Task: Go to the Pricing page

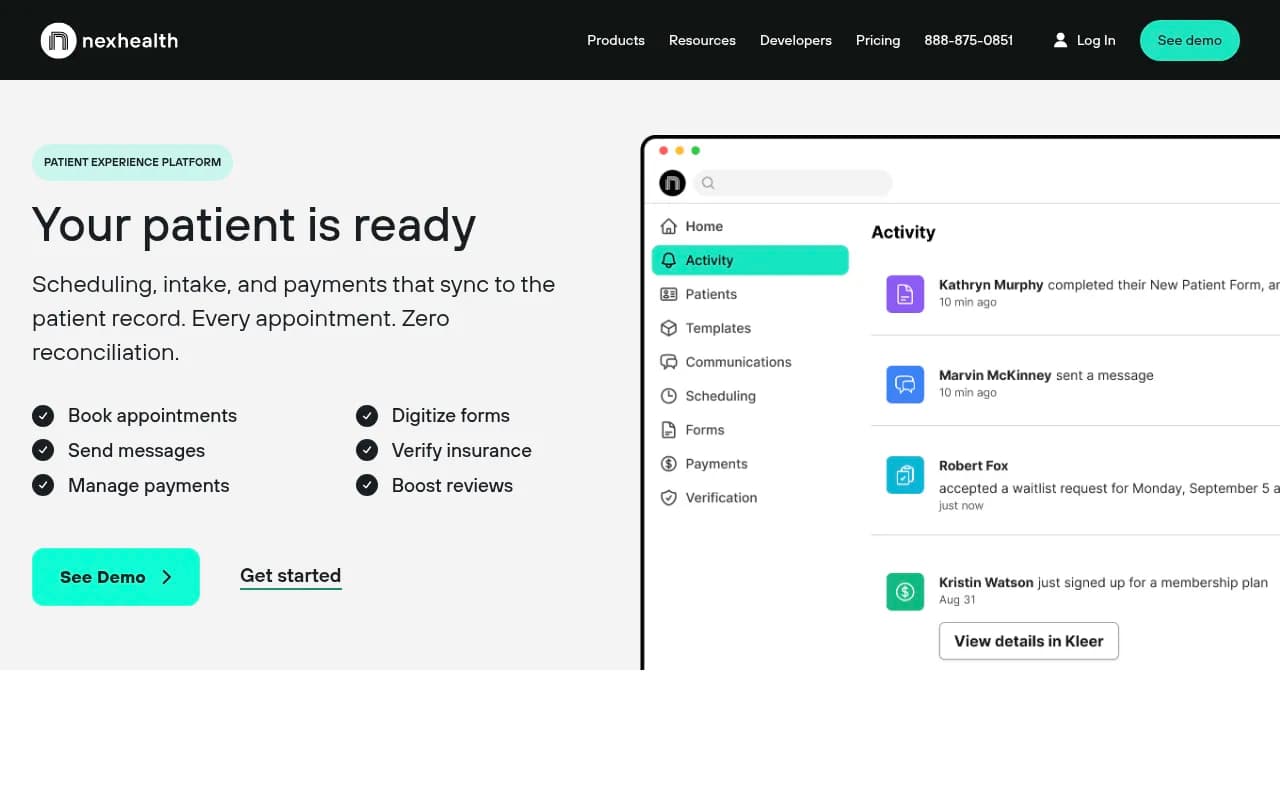Action: point(878,40)
